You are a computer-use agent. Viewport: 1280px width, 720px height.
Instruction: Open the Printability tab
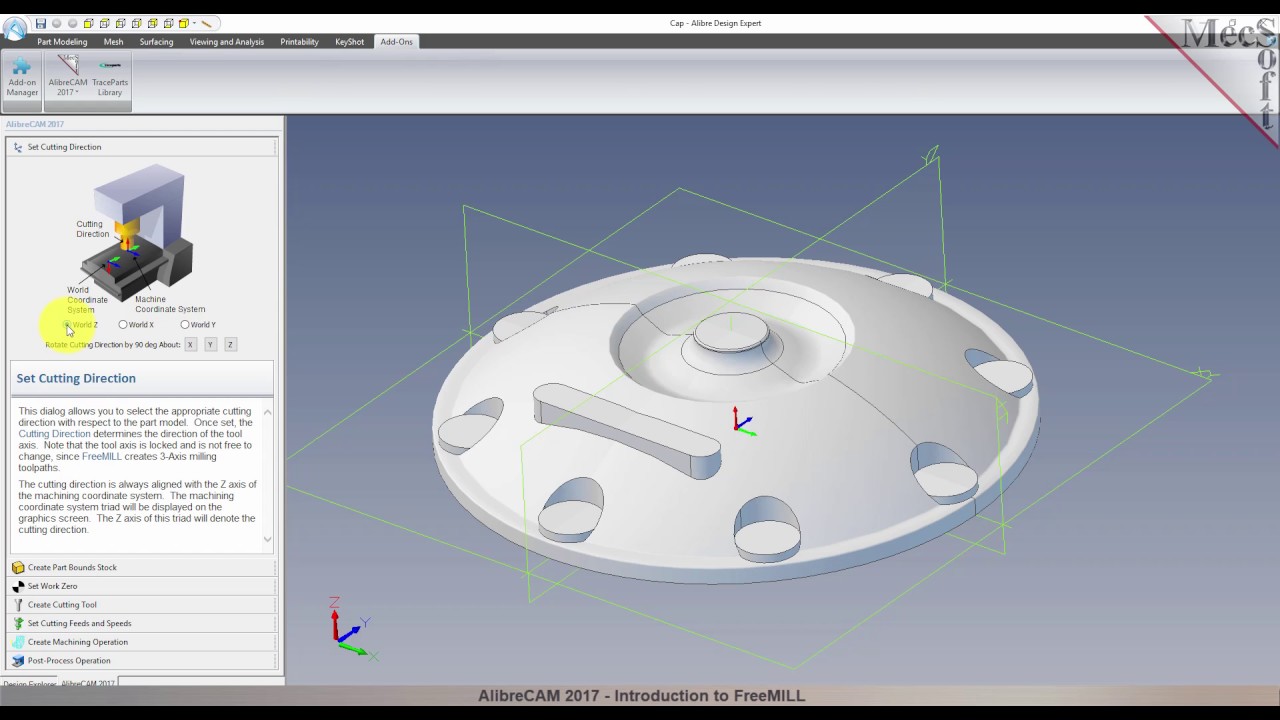pyautogui.click(x=299, y=42)
